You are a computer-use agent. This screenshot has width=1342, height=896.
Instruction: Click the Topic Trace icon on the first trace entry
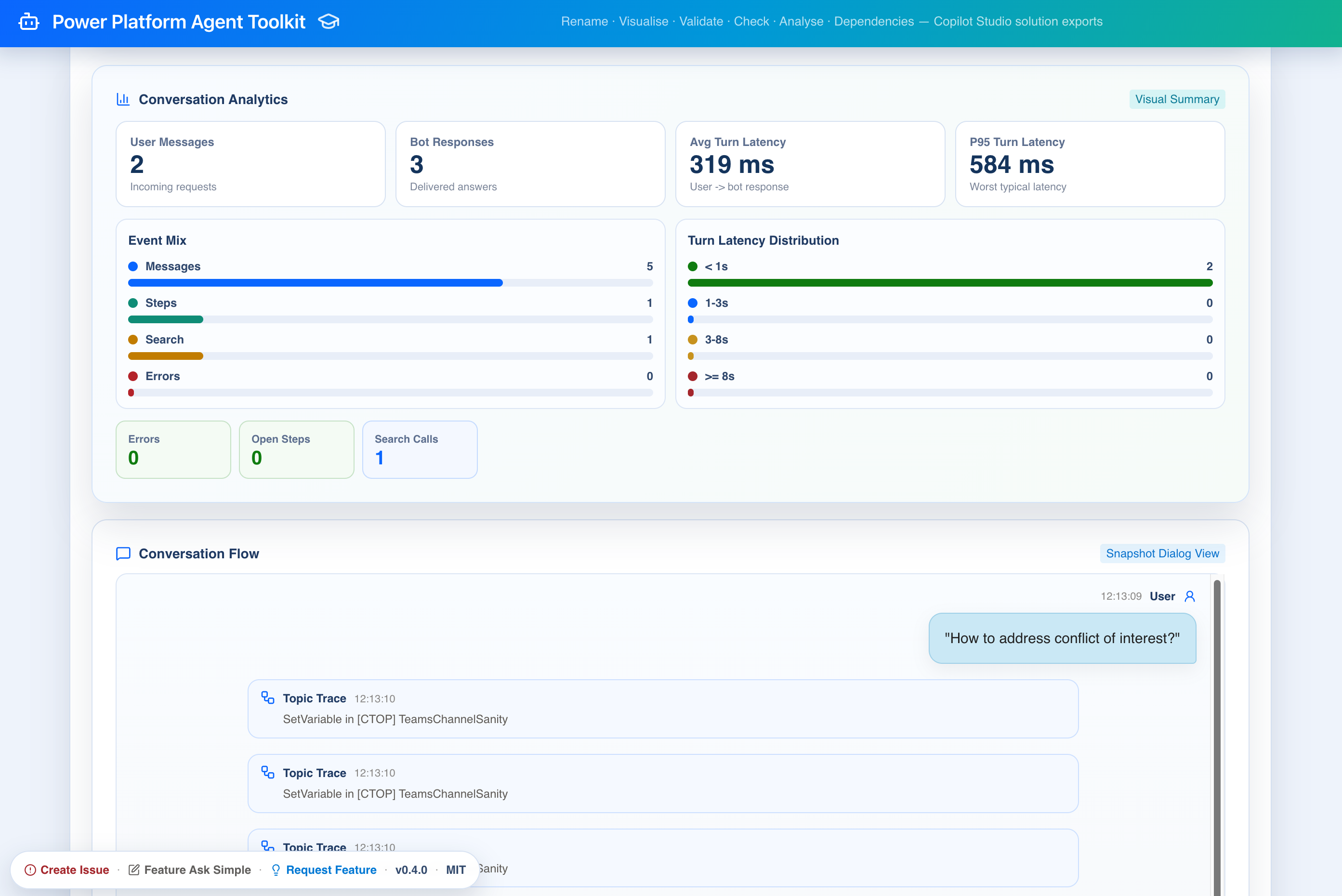point(267,698)
